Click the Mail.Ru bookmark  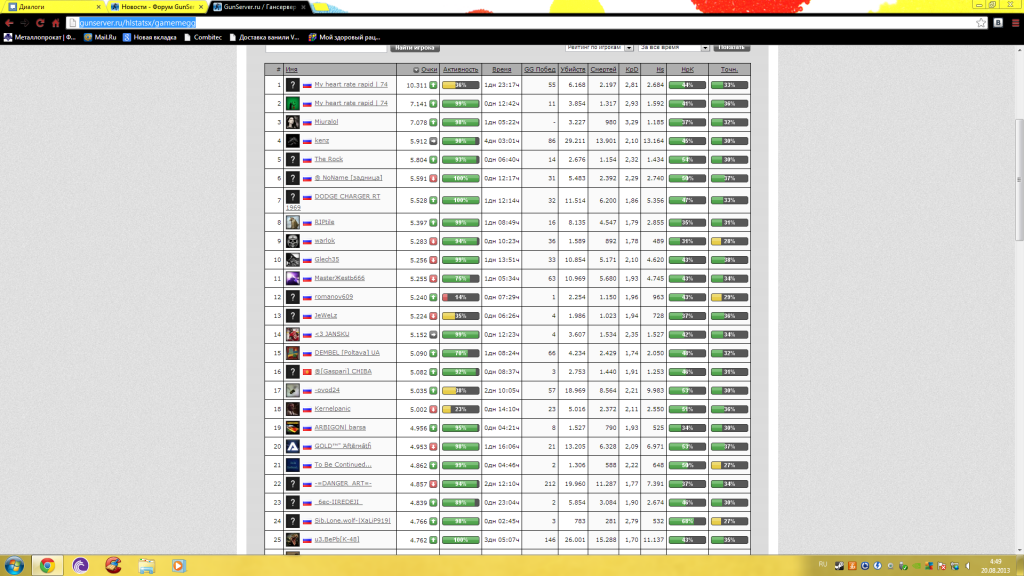click(x=100, y=37)
